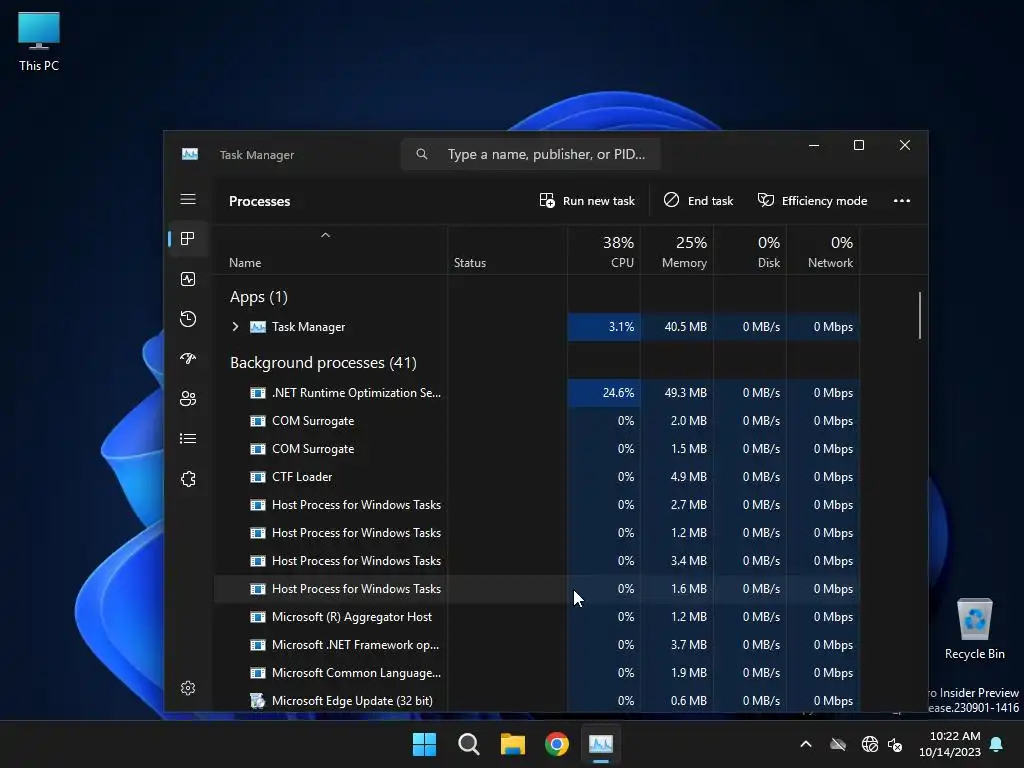This screenshot has height=768, width=1024.
Task: Click the CTF Loader process icon
Action: [x=258, y=477]
